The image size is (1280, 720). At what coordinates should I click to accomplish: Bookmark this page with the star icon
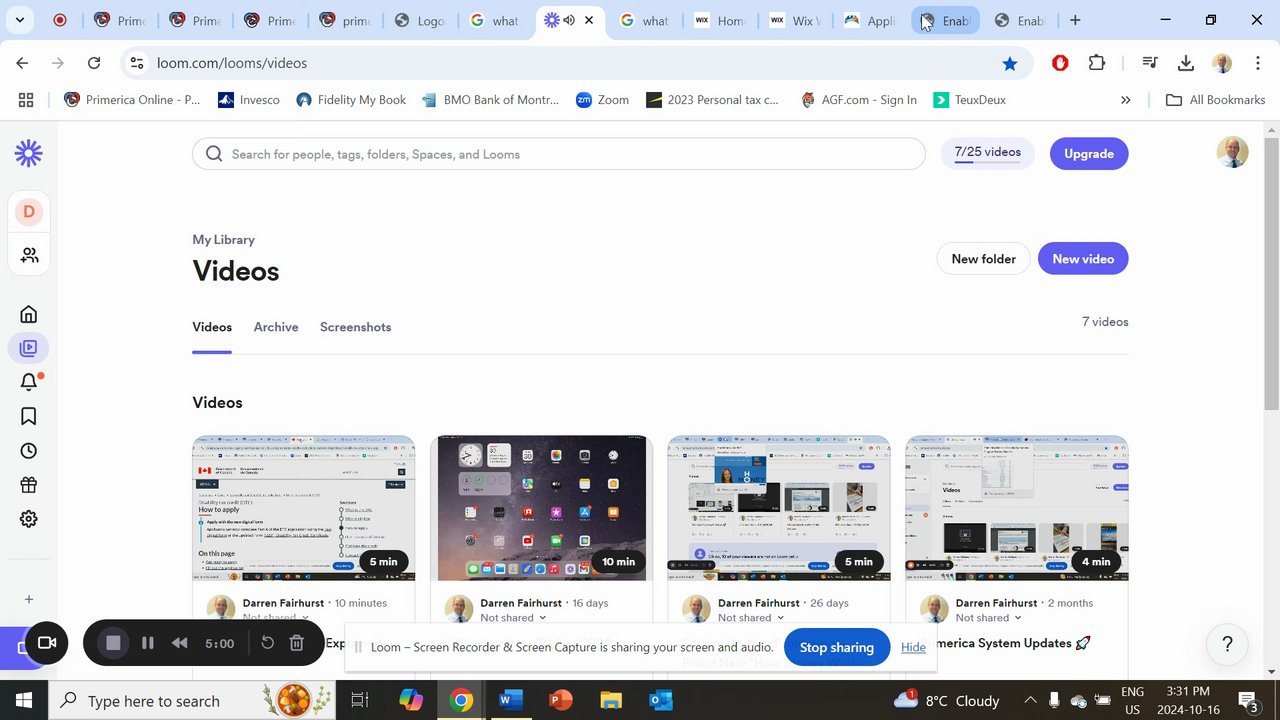point(1010,63)
